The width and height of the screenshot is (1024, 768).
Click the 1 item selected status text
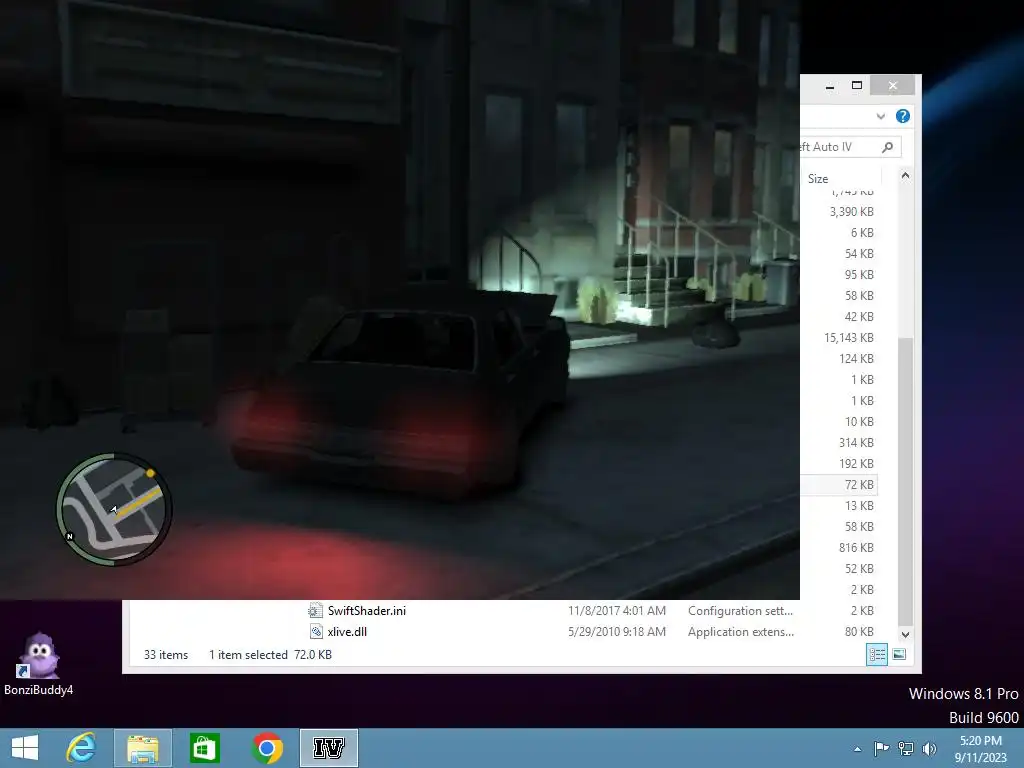click(248, 654)
